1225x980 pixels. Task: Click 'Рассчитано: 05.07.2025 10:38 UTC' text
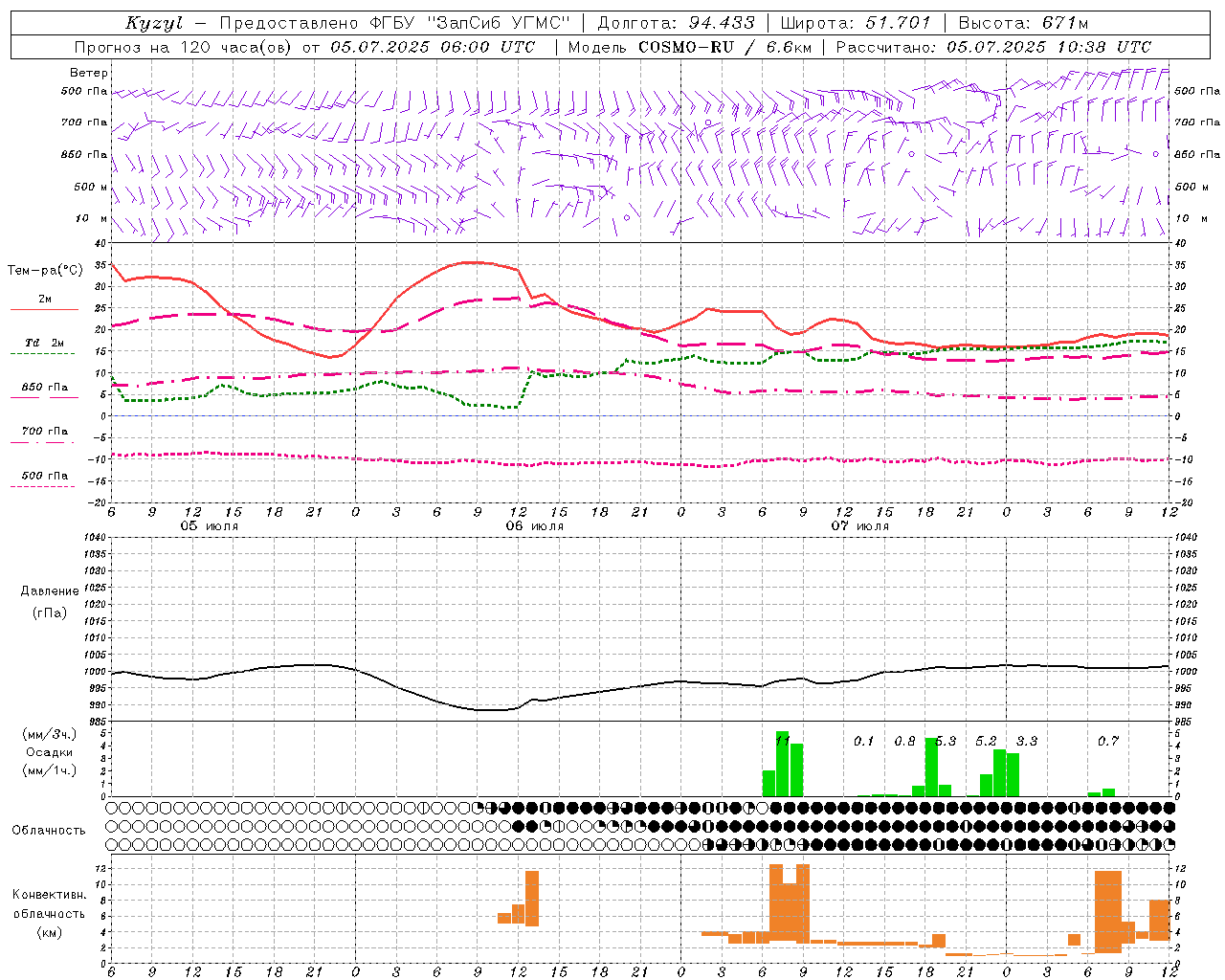993,47
